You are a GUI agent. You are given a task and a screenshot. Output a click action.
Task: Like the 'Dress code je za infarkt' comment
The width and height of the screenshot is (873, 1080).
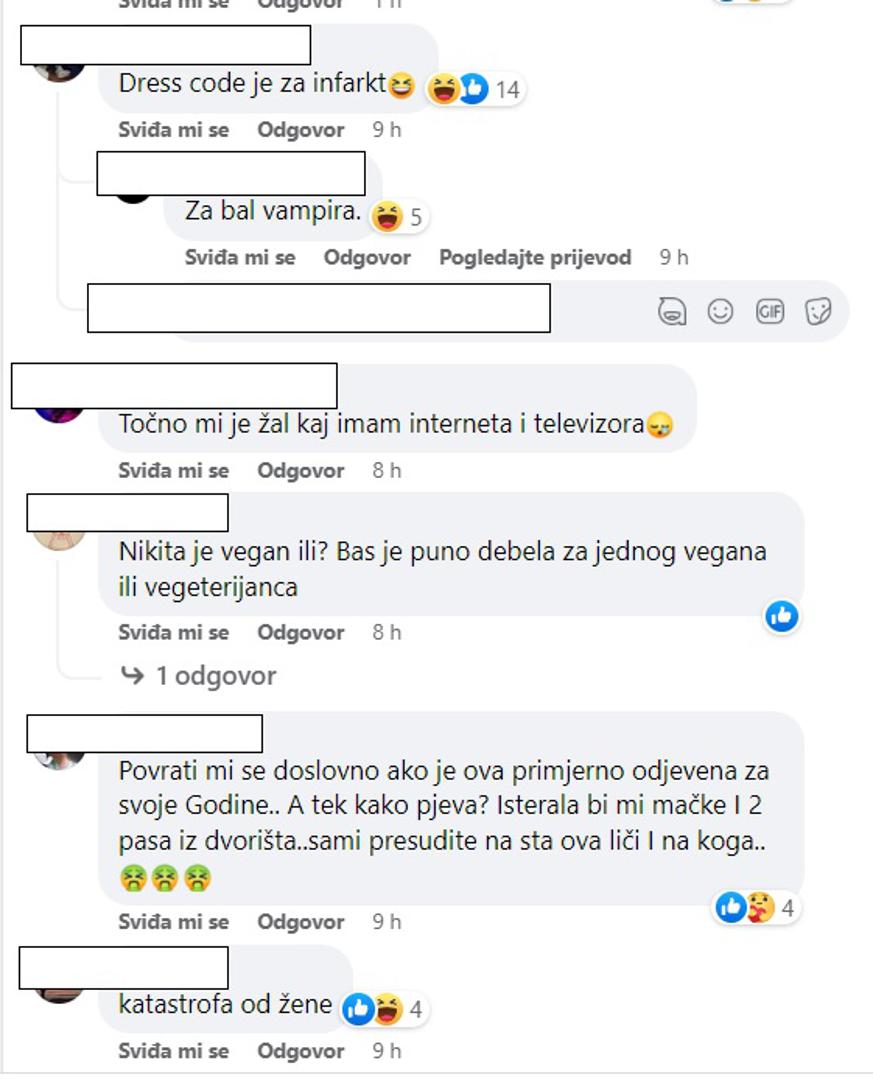coord(174,129)
